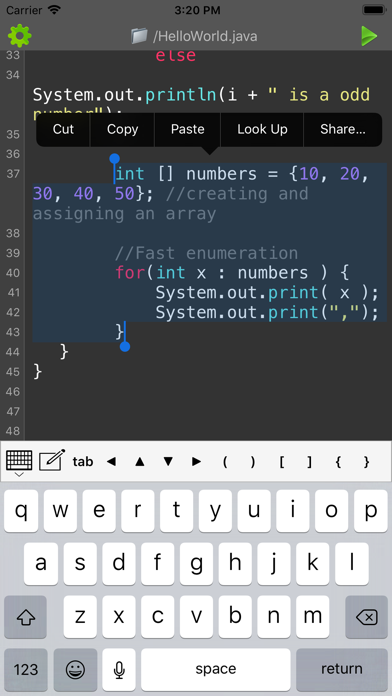Tap the q key
The height and width of the screenshot is (696, 392).
pyautogui.click(x=21, y=511)
